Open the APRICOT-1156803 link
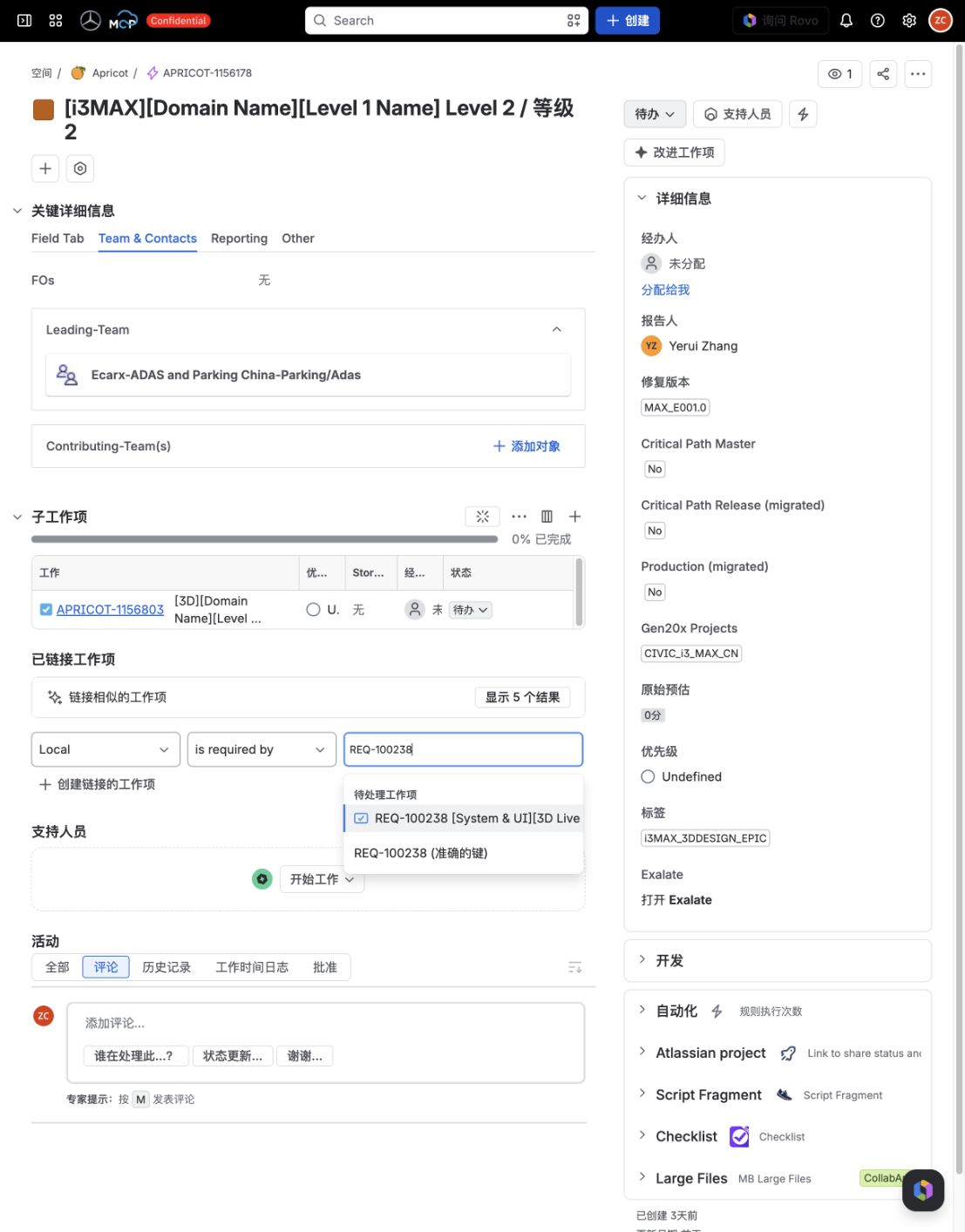Screen dimensions: 965x1232 pyautogui.click(x=110, y=610)
